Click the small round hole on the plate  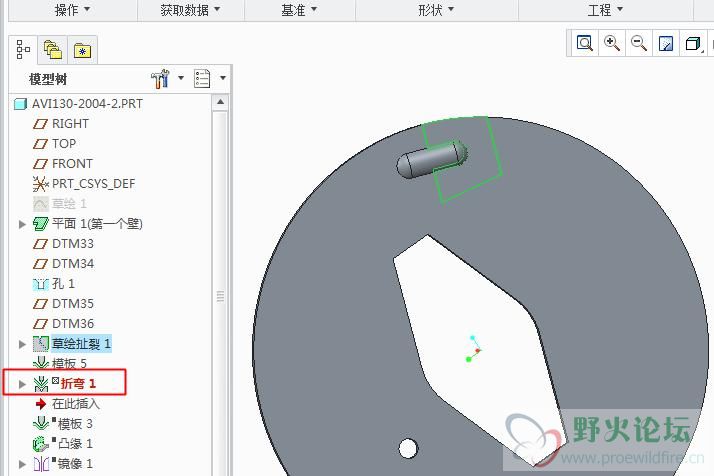(x=408, y=448)
